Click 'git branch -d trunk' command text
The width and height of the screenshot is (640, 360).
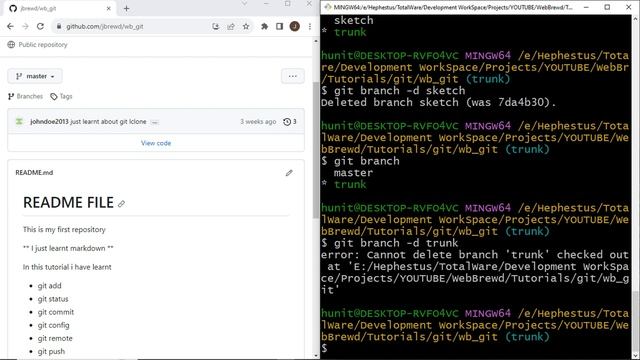click(396, 243)
